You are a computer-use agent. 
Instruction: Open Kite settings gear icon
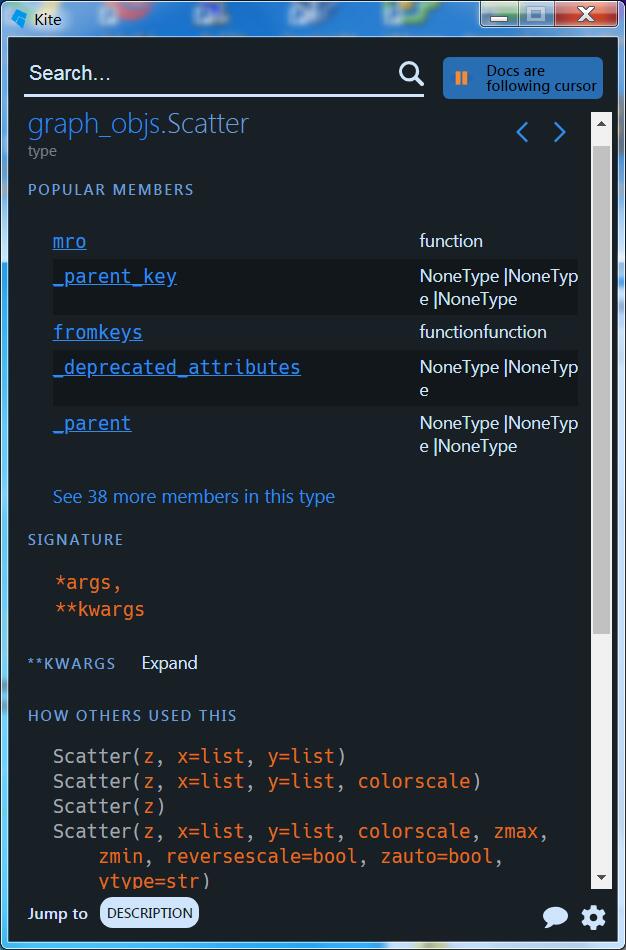[x=594, y=916]
